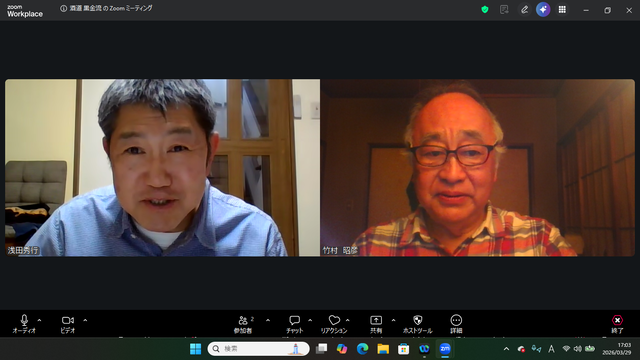Select the 竹村 昭彦 video tile
The height and width of the screenshot is (360, 640).
click(478, 168)
